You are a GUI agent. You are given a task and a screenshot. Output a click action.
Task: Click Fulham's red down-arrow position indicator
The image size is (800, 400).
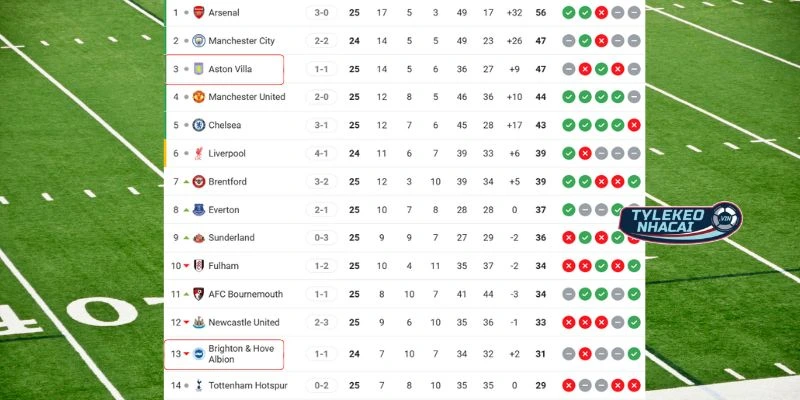pos(186,266)
